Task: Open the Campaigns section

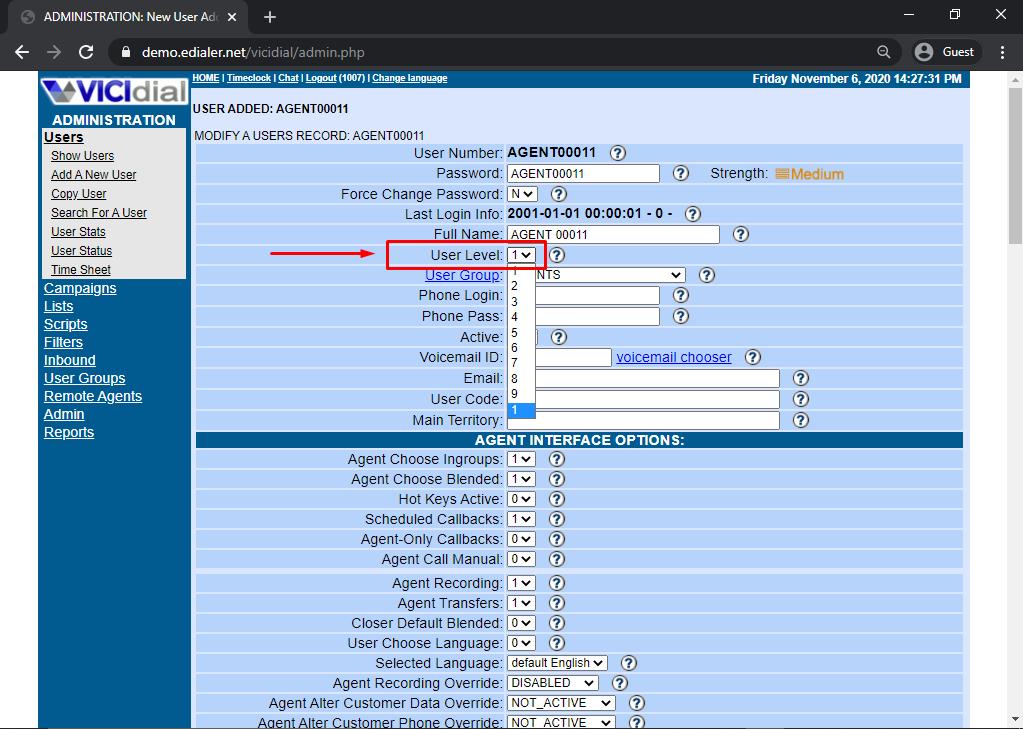Action: tap(80, 288)
